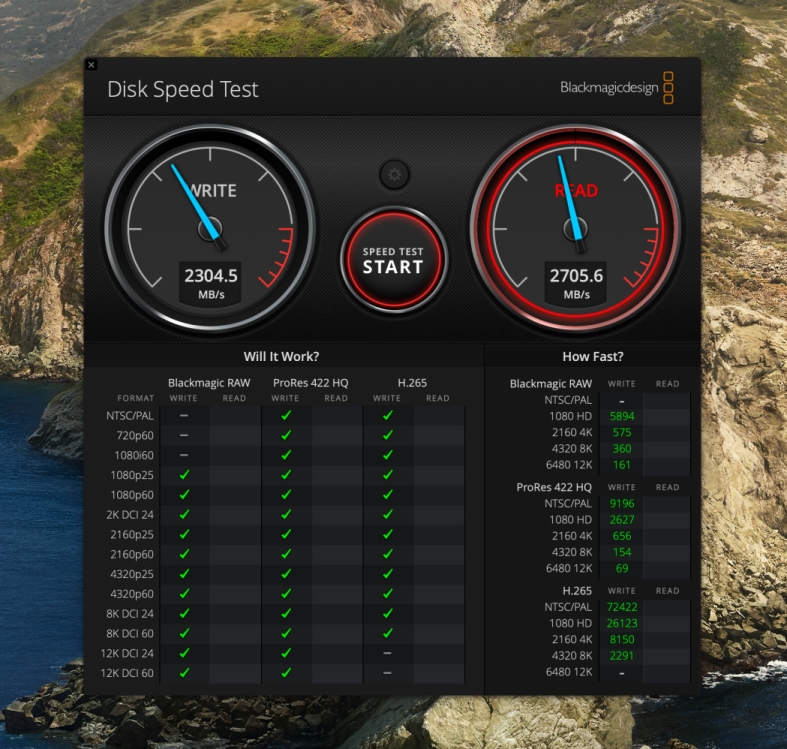
Task: Click the 1080p60 format row label
Action: click(132, 495)
